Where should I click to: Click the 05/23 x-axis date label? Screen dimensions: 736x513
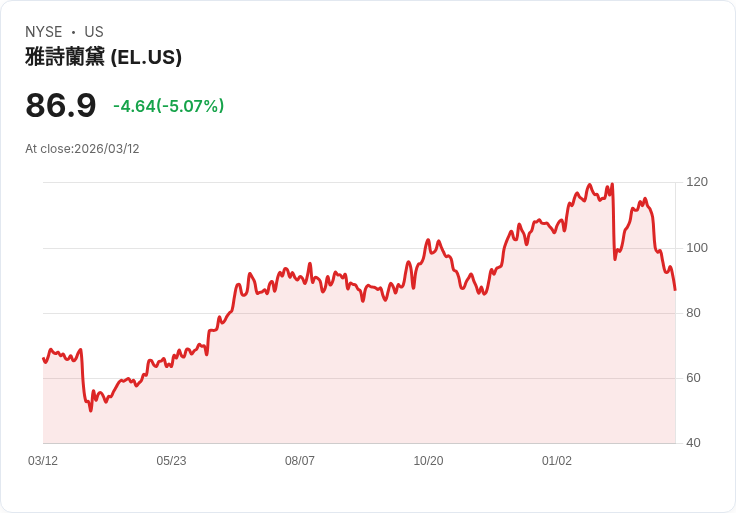[171, 461]
